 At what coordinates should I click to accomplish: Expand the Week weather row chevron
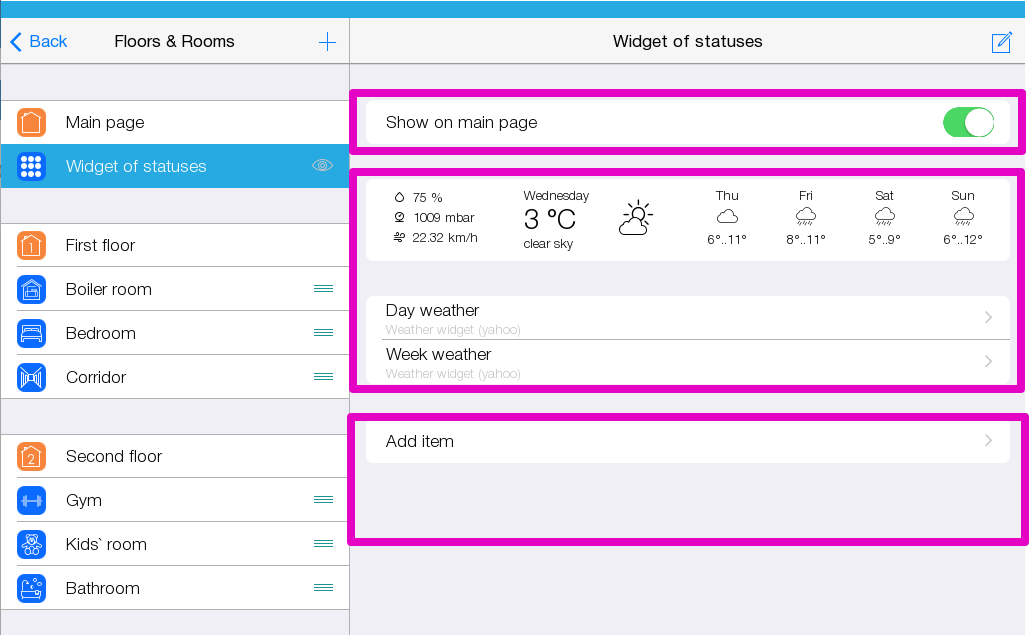coord(988,361)
